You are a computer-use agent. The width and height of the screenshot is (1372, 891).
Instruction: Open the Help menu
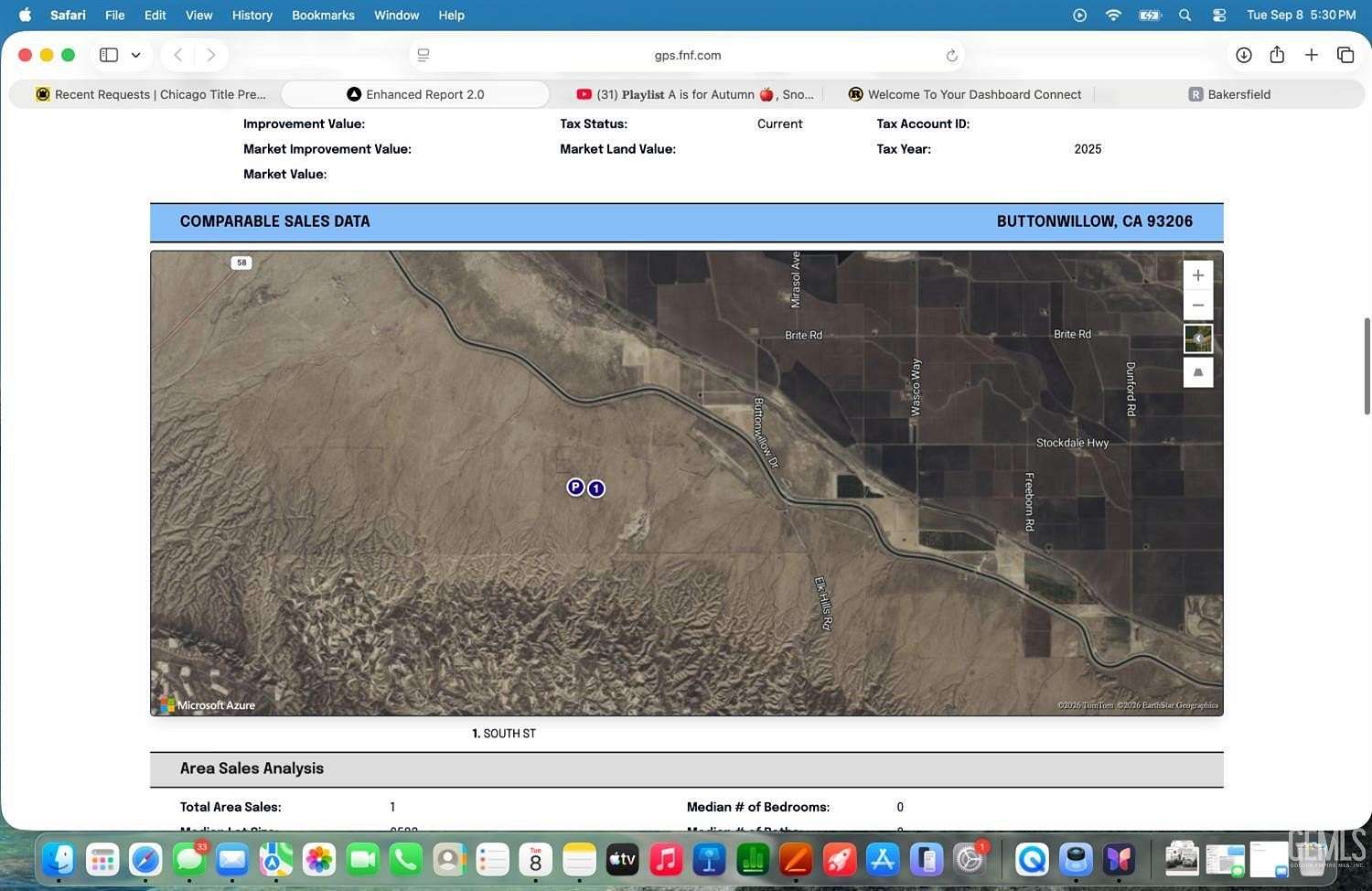(x=451, y=15)
